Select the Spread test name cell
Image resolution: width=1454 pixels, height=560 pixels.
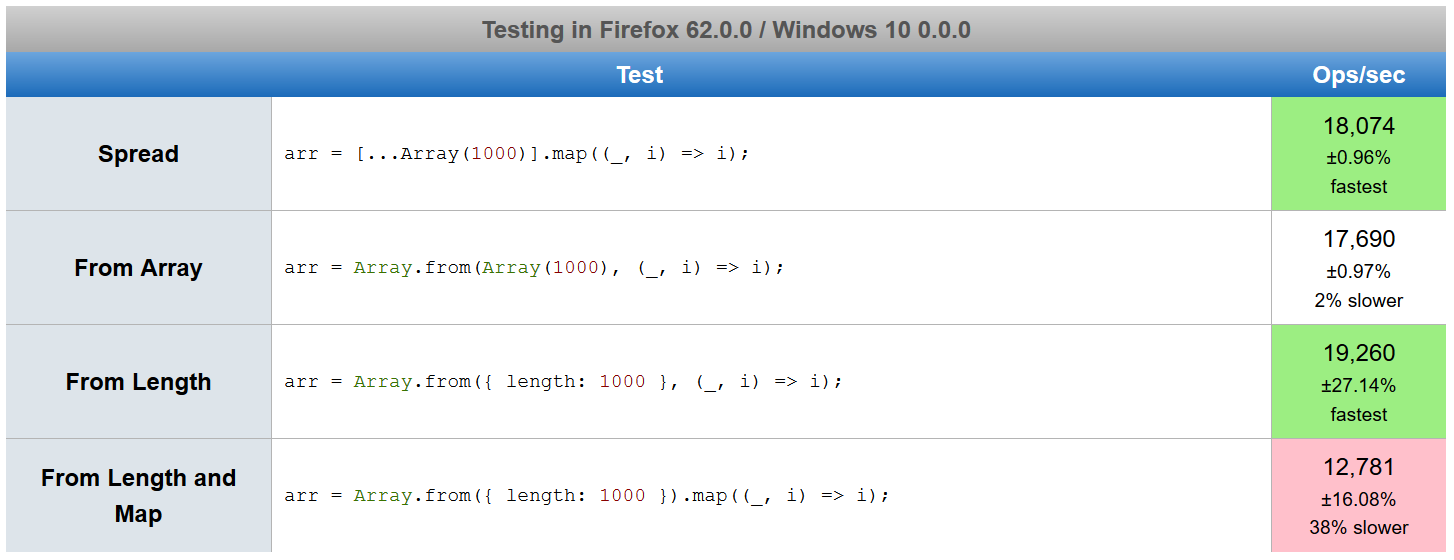[138, 154]
